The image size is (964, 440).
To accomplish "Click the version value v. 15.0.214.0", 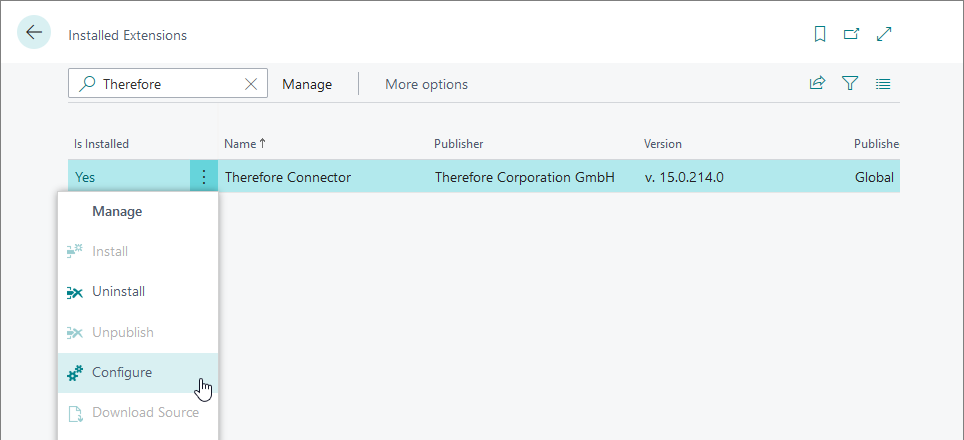I will click(x=684, y=178).
